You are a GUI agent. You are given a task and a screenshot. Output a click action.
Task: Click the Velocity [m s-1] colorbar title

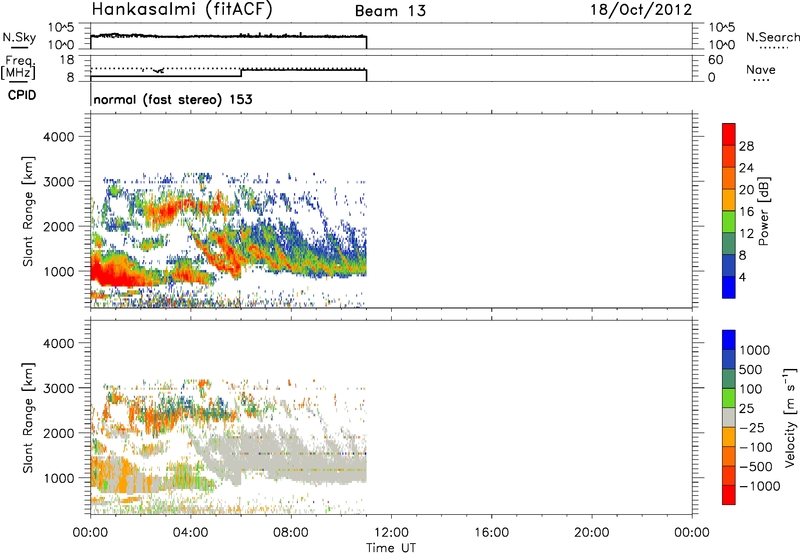(x=790, y=417)
